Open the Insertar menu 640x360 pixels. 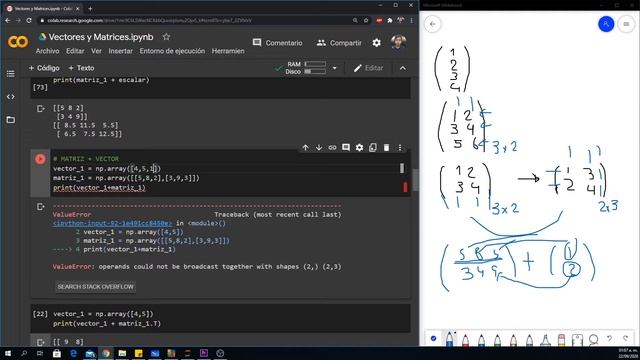[120, 51]
